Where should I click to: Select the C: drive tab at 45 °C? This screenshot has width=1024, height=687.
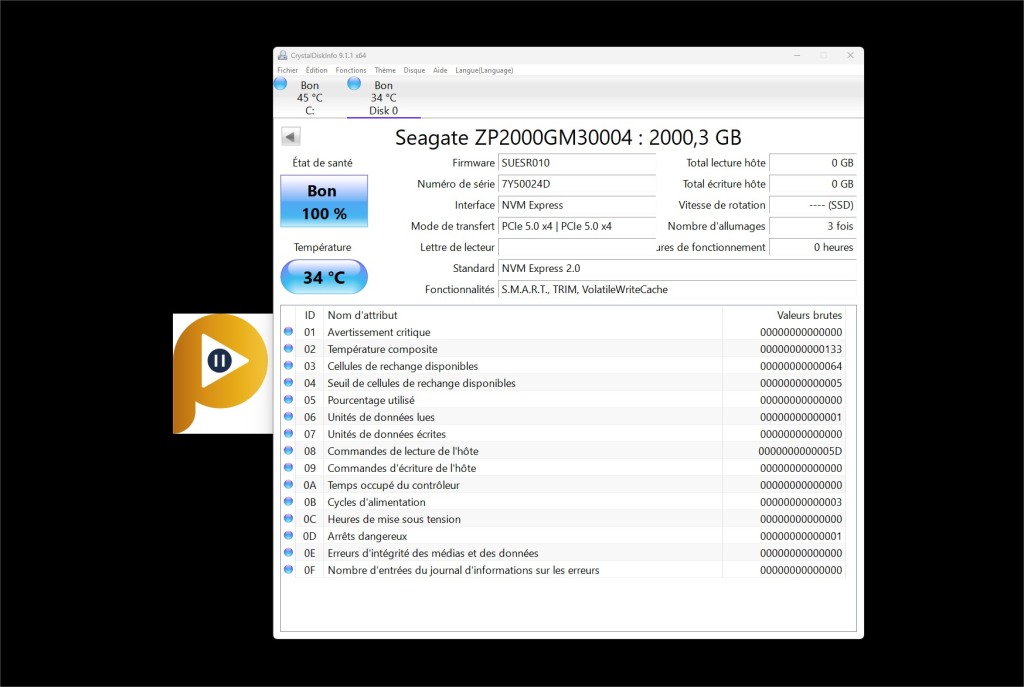(x=310, y=98)
